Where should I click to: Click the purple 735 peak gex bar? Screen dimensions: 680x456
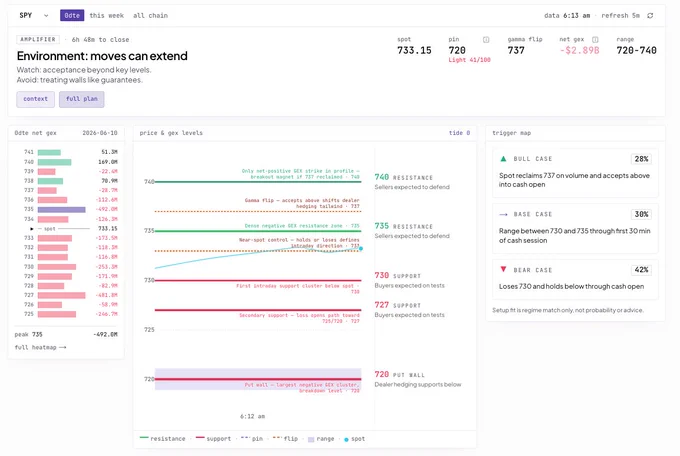(62, 210)
